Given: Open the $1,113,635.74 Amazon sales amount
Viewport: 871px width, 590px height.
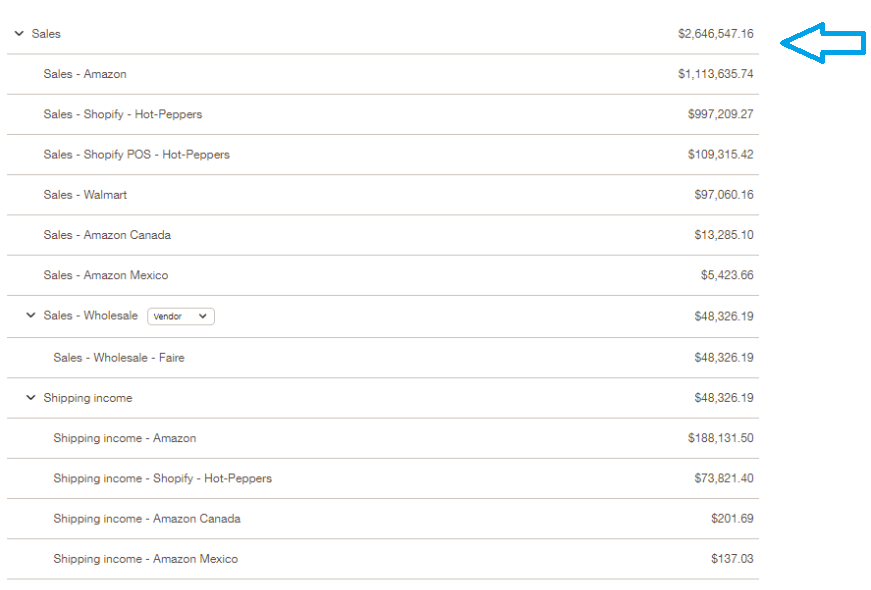Looking at the screenshot, I should [x=715, y=74].
